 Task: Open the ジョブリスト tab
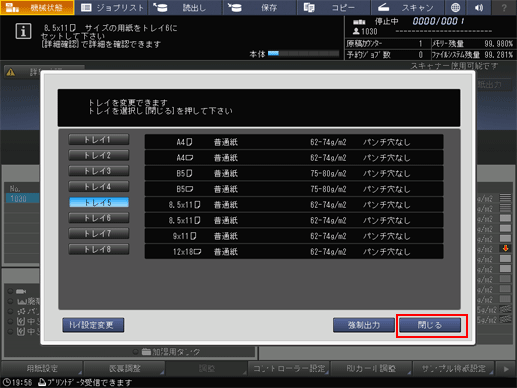pos(111,7)
